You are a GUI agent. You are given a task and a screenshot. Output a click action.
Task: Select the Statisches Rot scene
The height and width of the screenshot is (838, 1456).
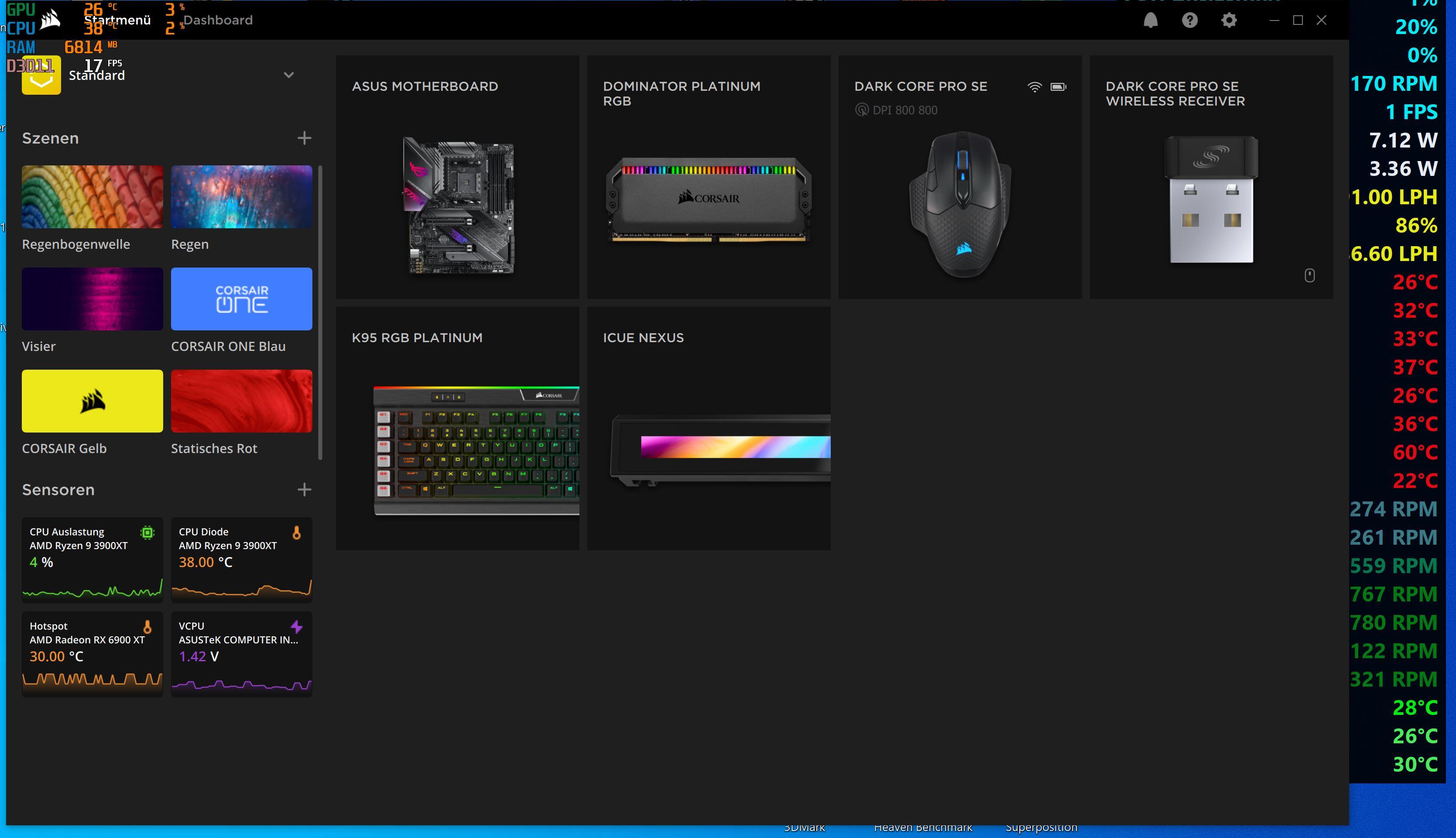pos(241,401)
